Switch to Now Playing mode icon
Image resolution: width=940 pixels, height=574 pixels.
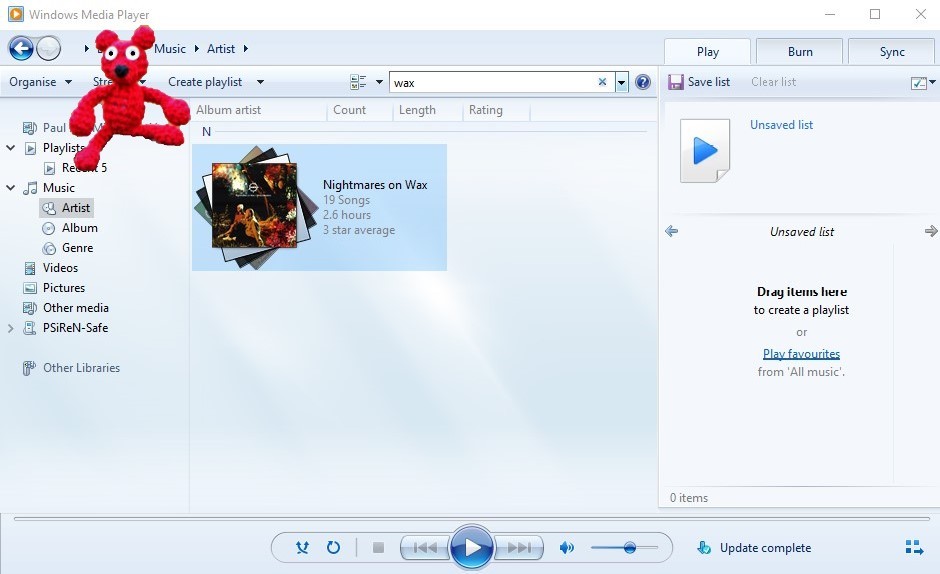(x=914, y=547)
